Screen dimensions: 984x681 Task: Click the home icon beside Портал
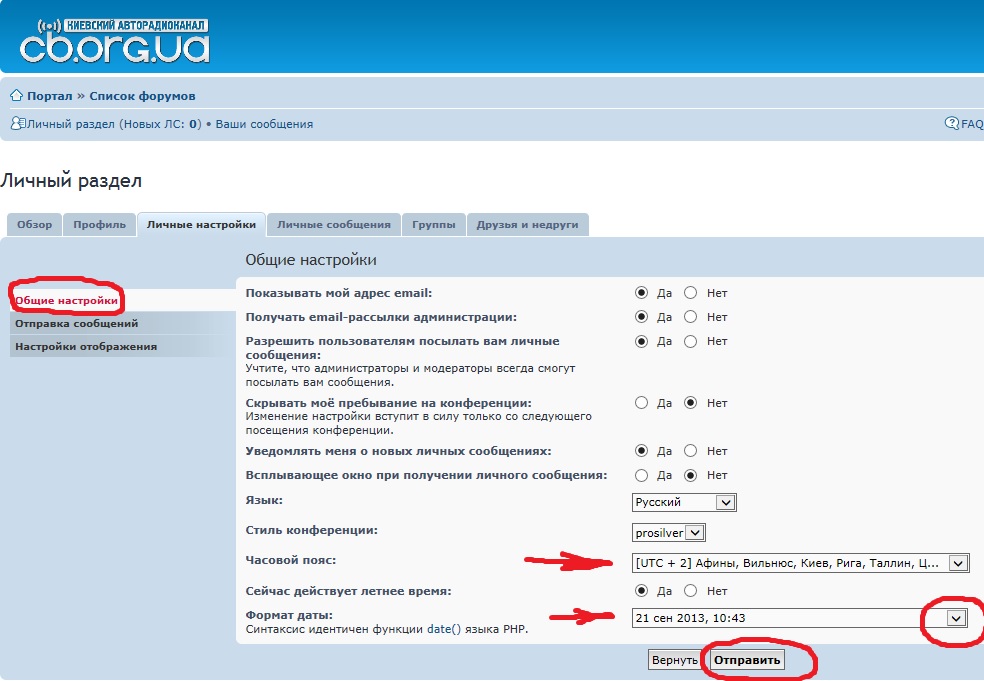tap(16, 96)
